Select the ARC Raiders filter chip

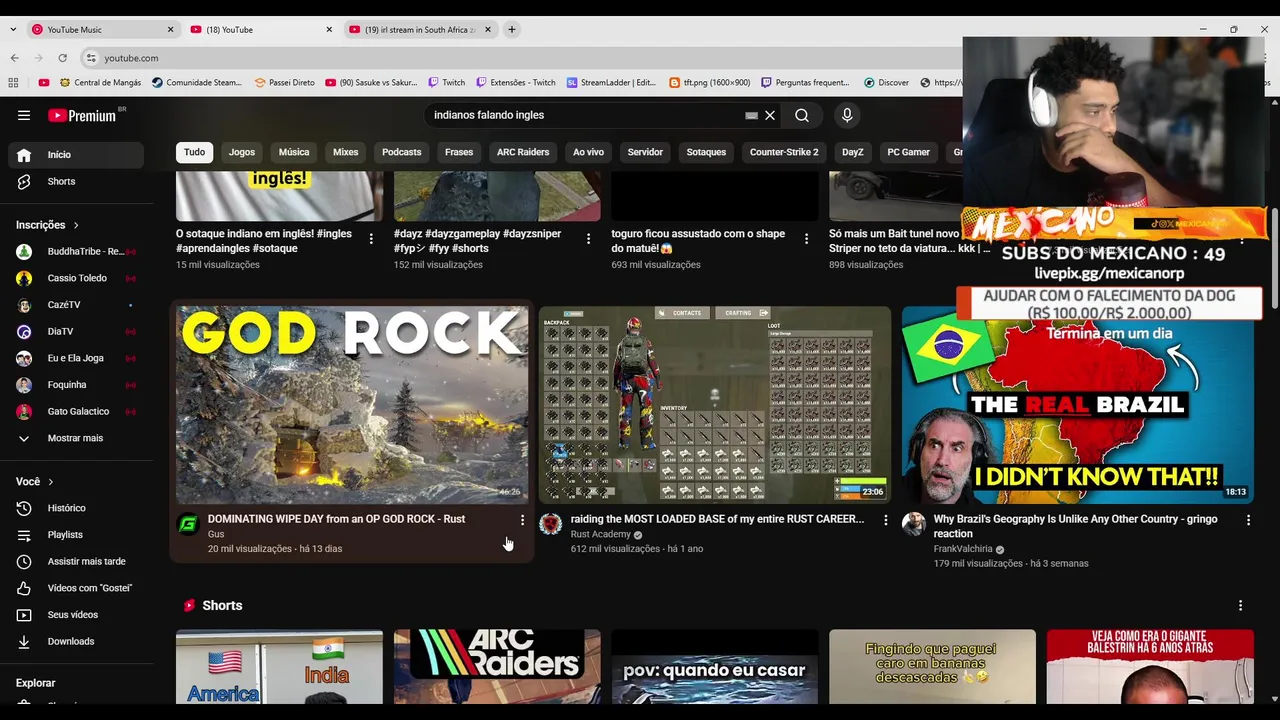[x=523, y=152]
